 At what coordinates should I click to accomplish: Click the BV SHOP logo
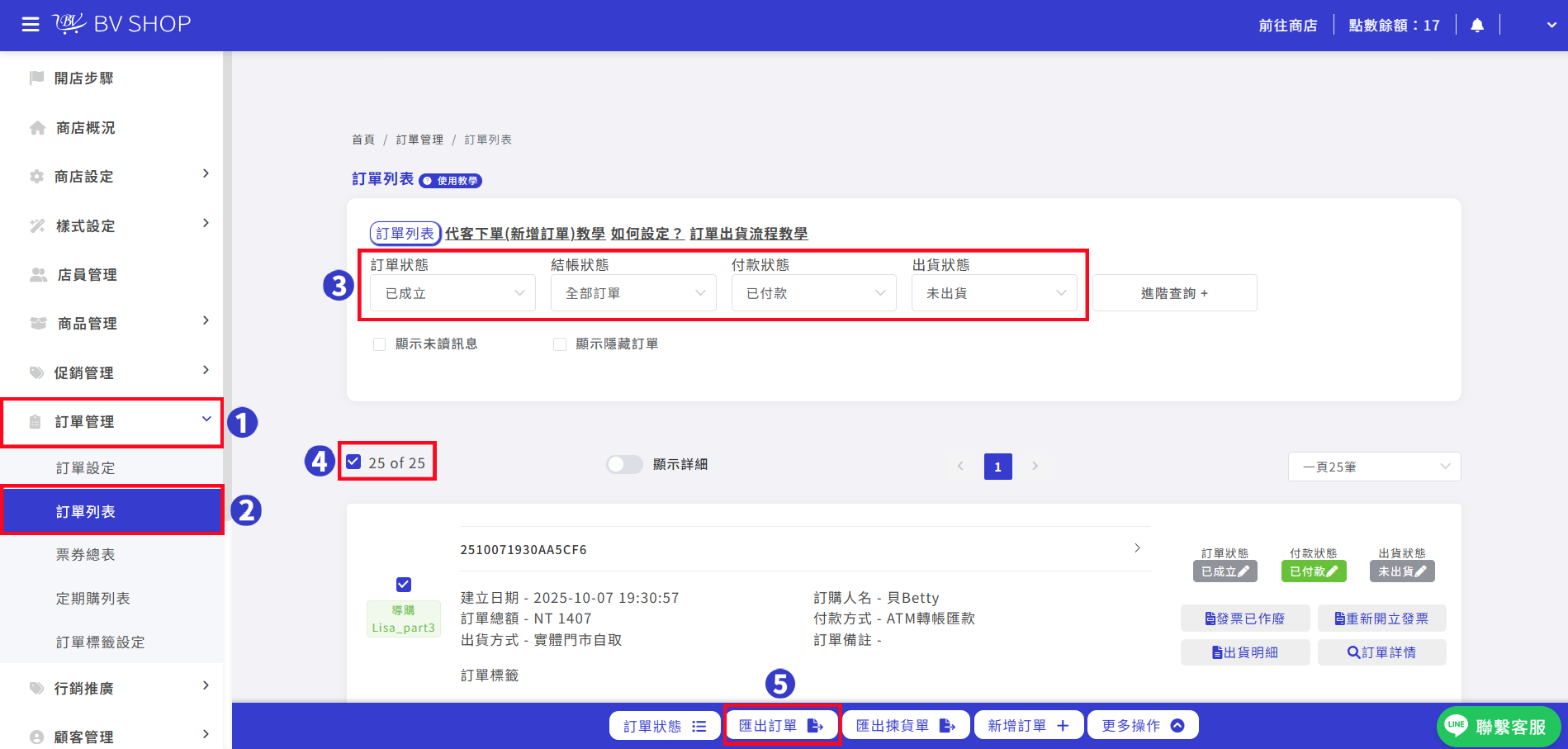pyautogui.click(x=122, y=24)
